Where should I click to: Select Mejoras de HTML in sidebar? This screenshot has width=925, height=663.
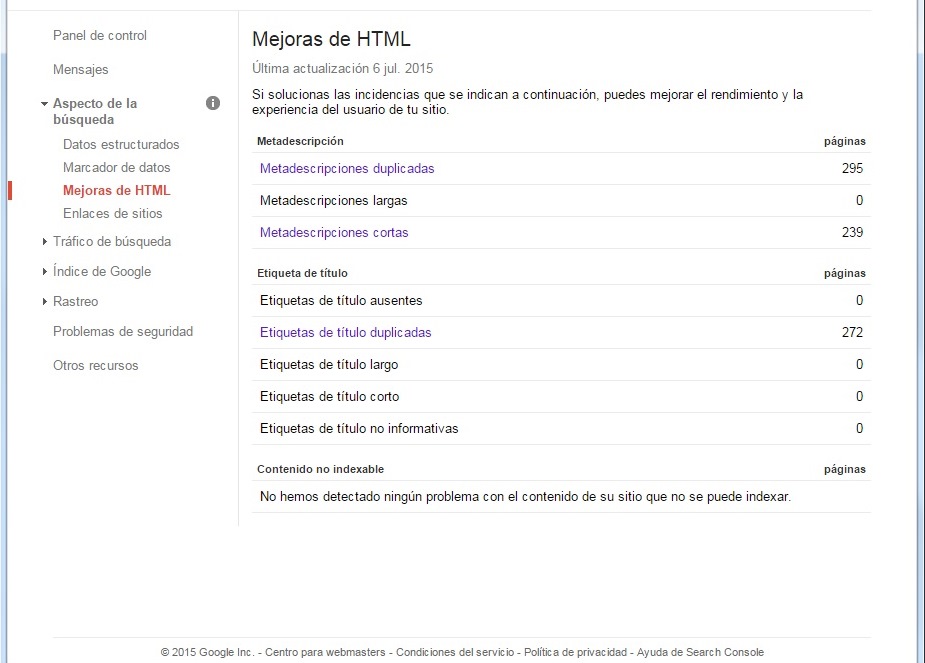117,191
